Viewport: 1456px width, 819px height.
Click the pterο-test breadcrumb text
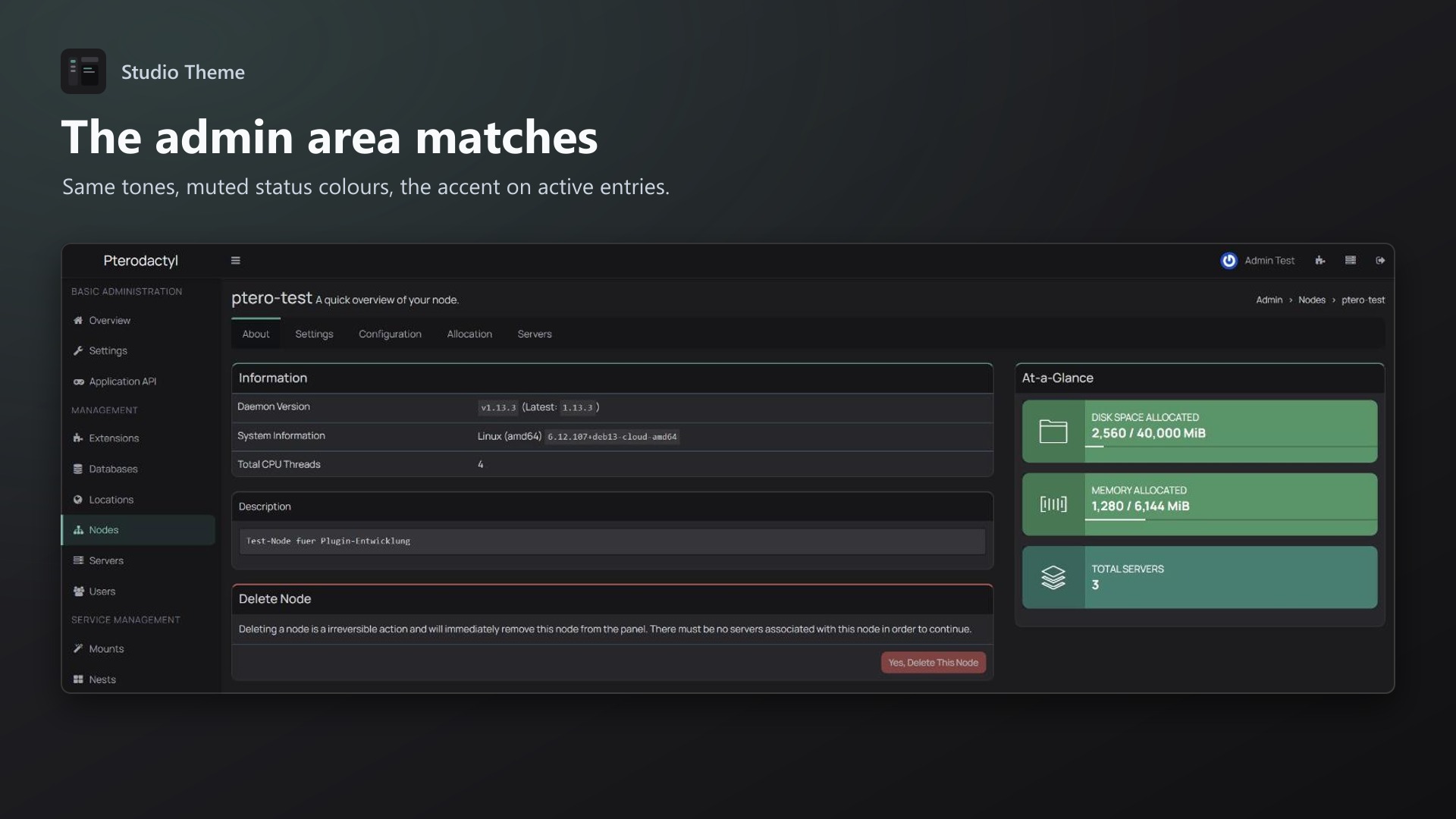[1363, 300]
